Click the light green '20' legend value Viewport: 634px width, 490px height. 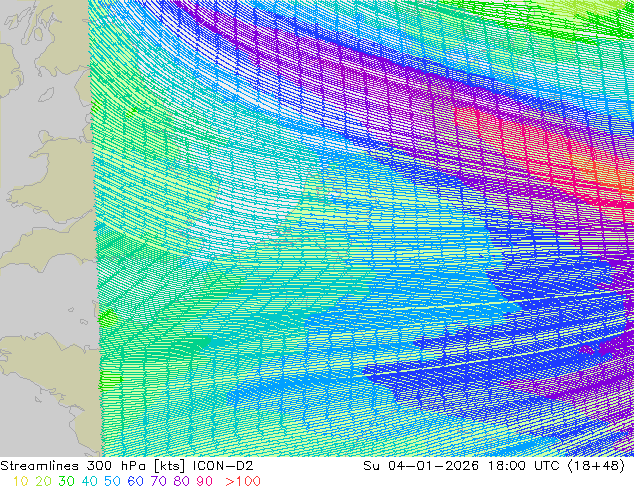tap(43, 481)
